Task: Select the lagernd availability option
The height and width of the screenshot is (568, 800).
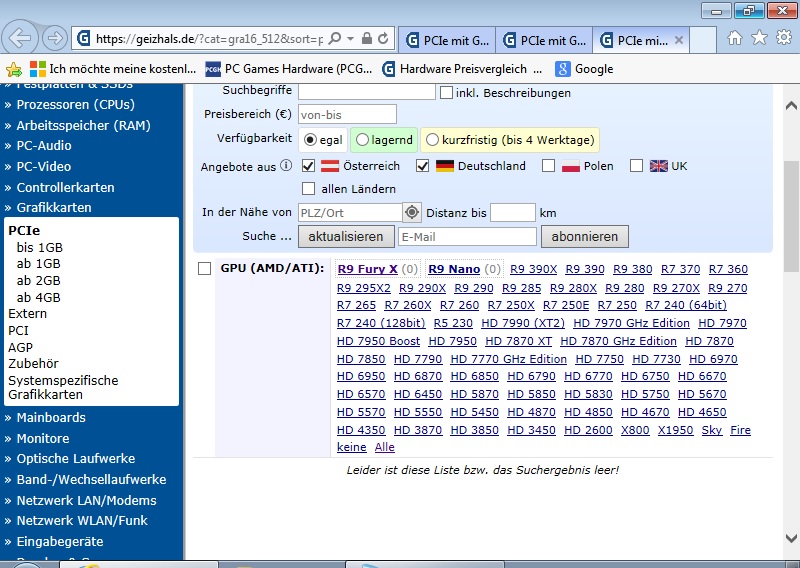Action: (362, 139)
